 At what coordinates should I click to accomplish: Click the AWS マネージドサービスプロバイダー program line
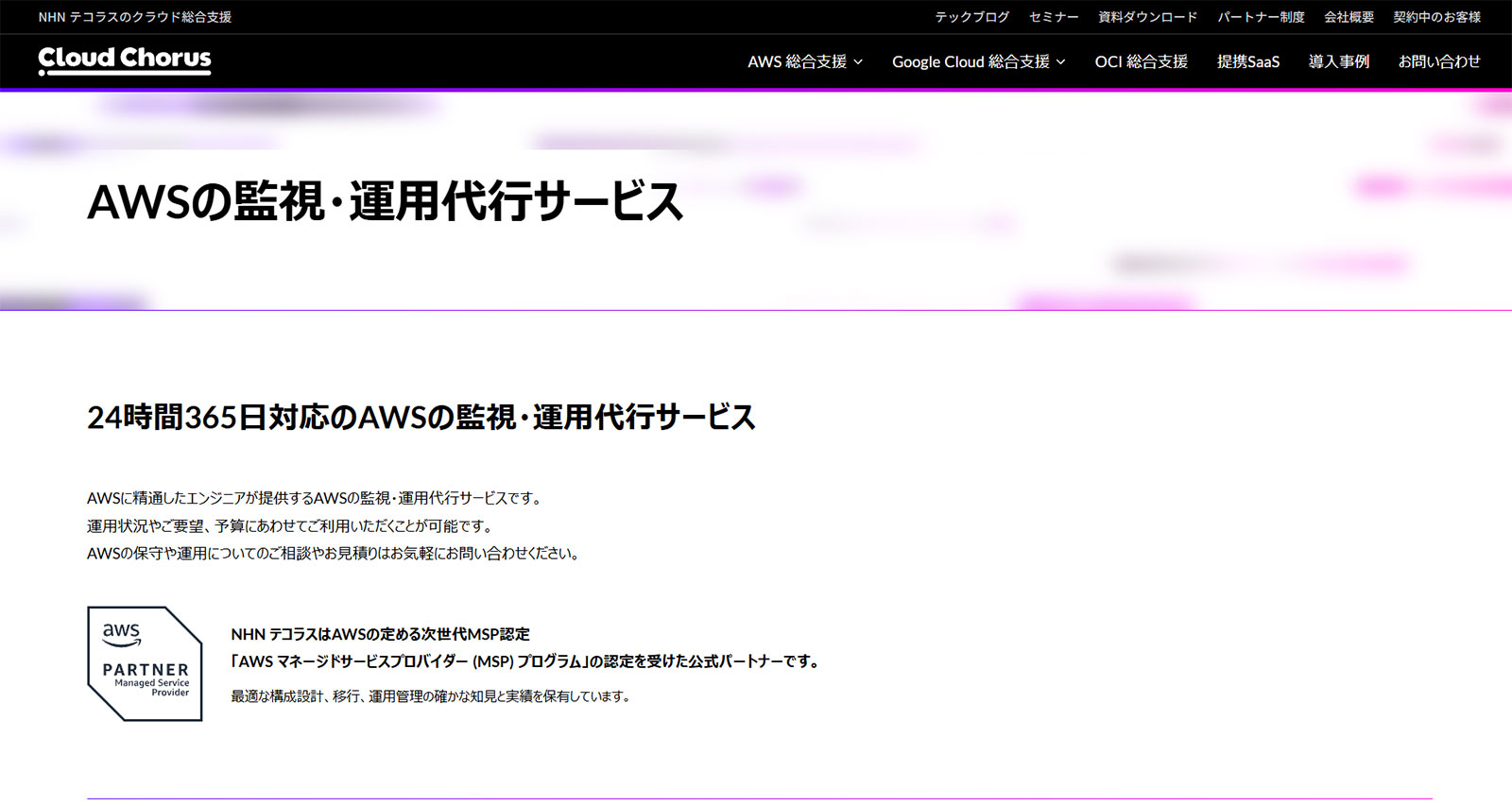(525, 661)
